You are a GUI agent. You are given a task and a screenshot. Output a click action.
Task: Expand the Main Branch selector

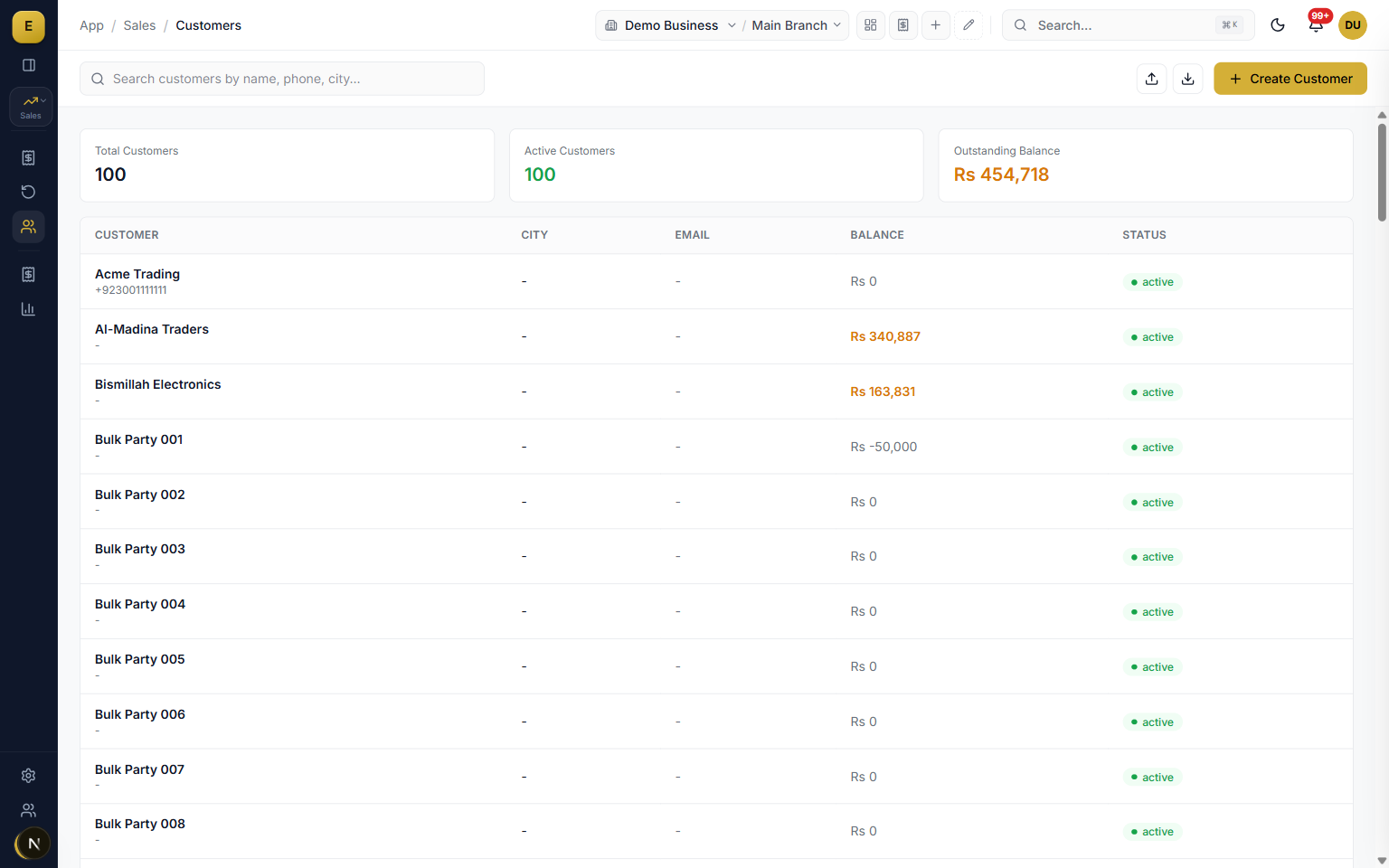coord(796,25)
